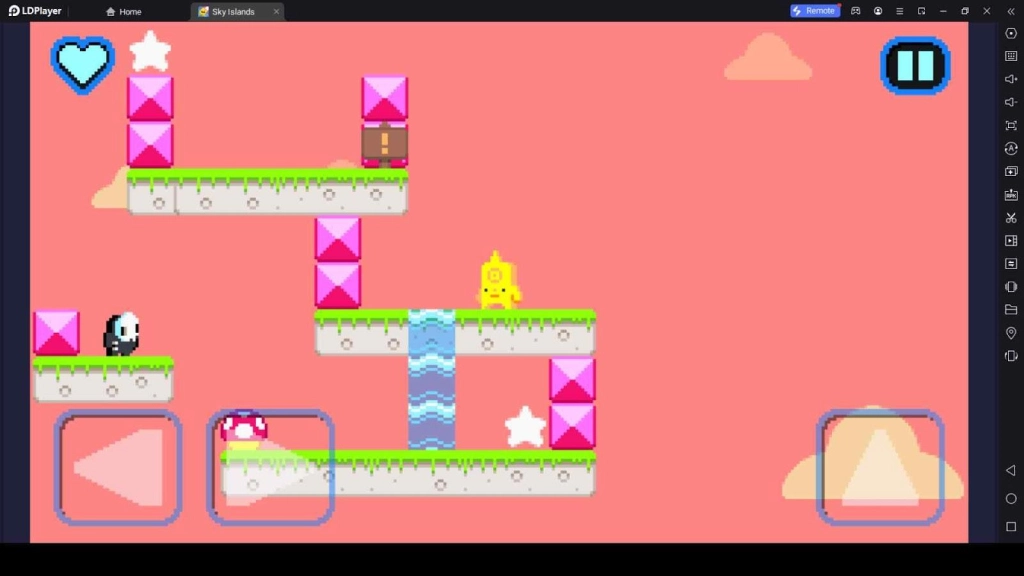The image size is (1024, 576).
Task: Rotate screen using sidebar icon
Action: pos(1011,356)
